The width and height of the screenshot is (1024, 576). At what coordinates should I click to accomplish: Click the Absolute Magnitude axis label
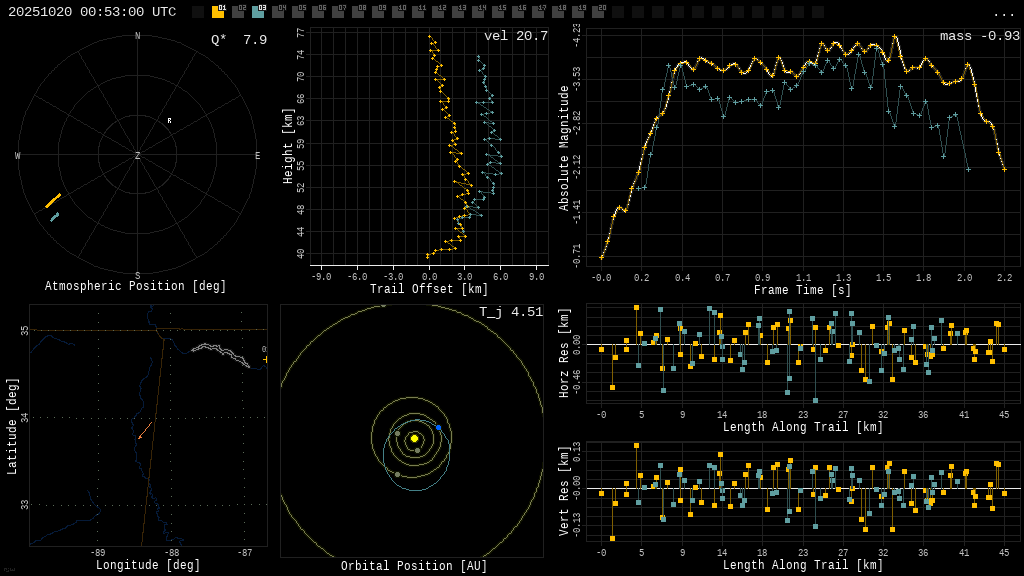(563, 148)
